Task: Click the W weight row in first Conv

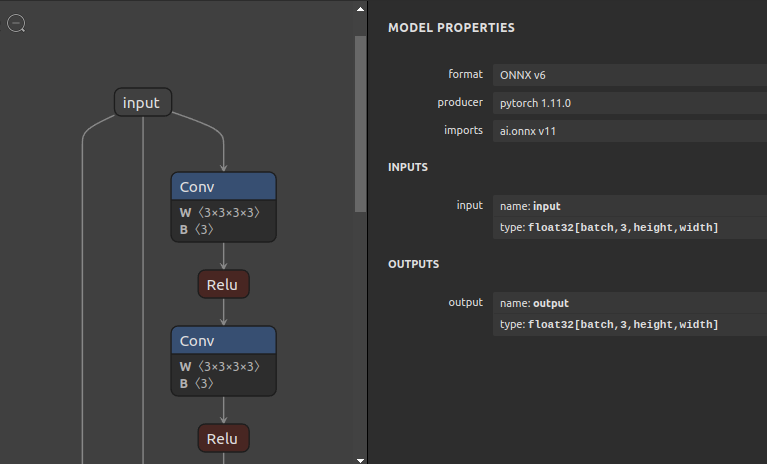Action: [223, 212]
